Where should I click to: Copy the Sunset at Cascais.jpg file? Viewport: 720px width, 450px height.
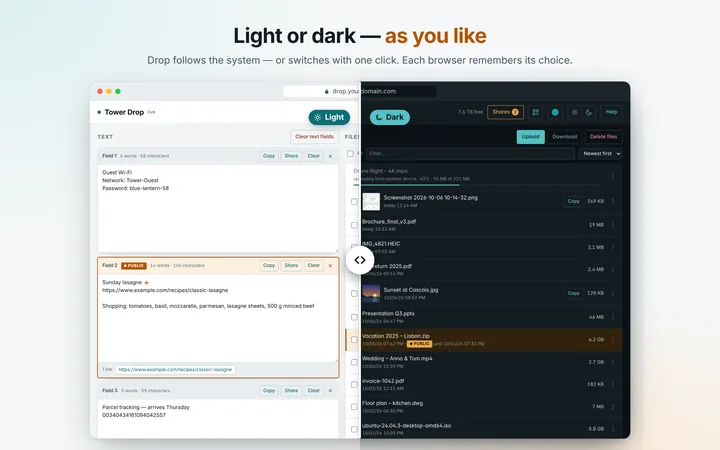pos(574,293)
